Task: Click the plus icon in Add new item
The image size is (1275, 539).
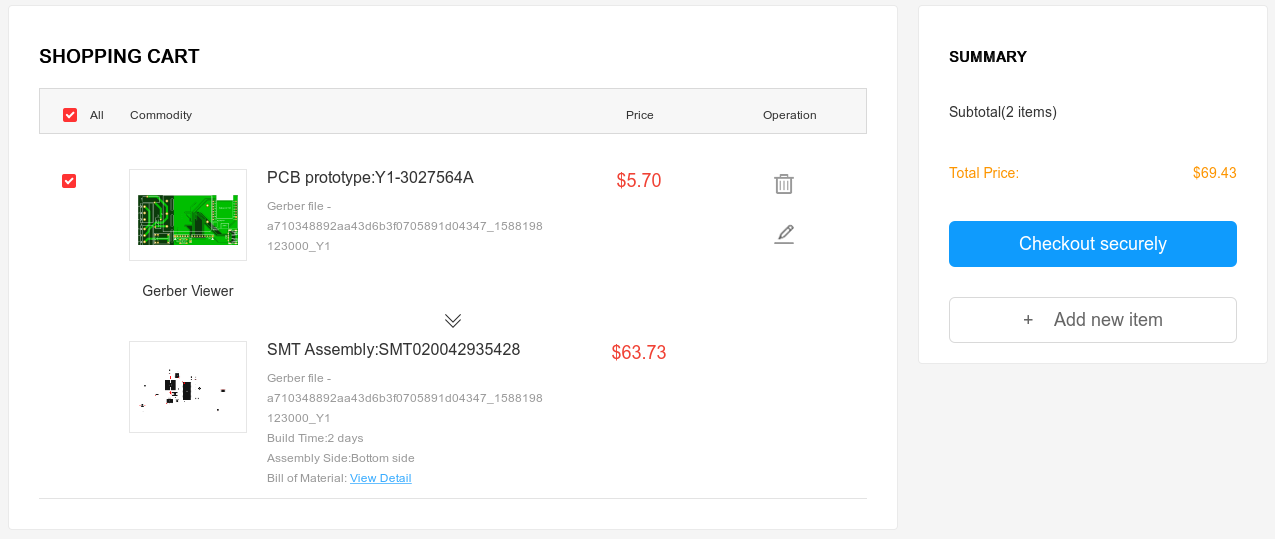Action: coord(1028,320)
